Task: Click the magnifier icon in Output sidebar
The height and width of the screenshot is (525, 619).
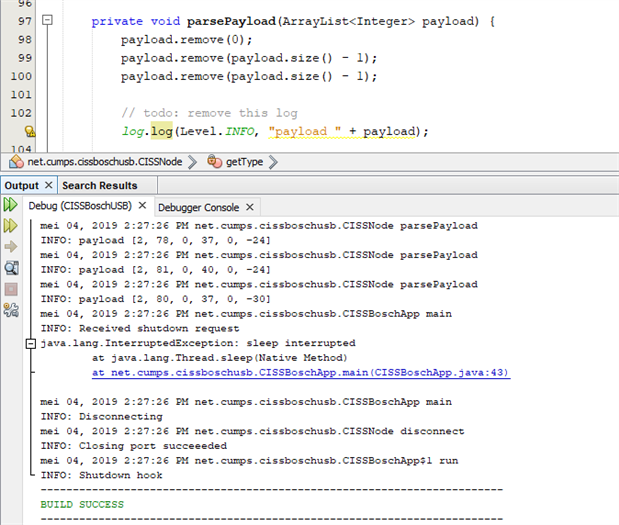Action: [11, 267]
